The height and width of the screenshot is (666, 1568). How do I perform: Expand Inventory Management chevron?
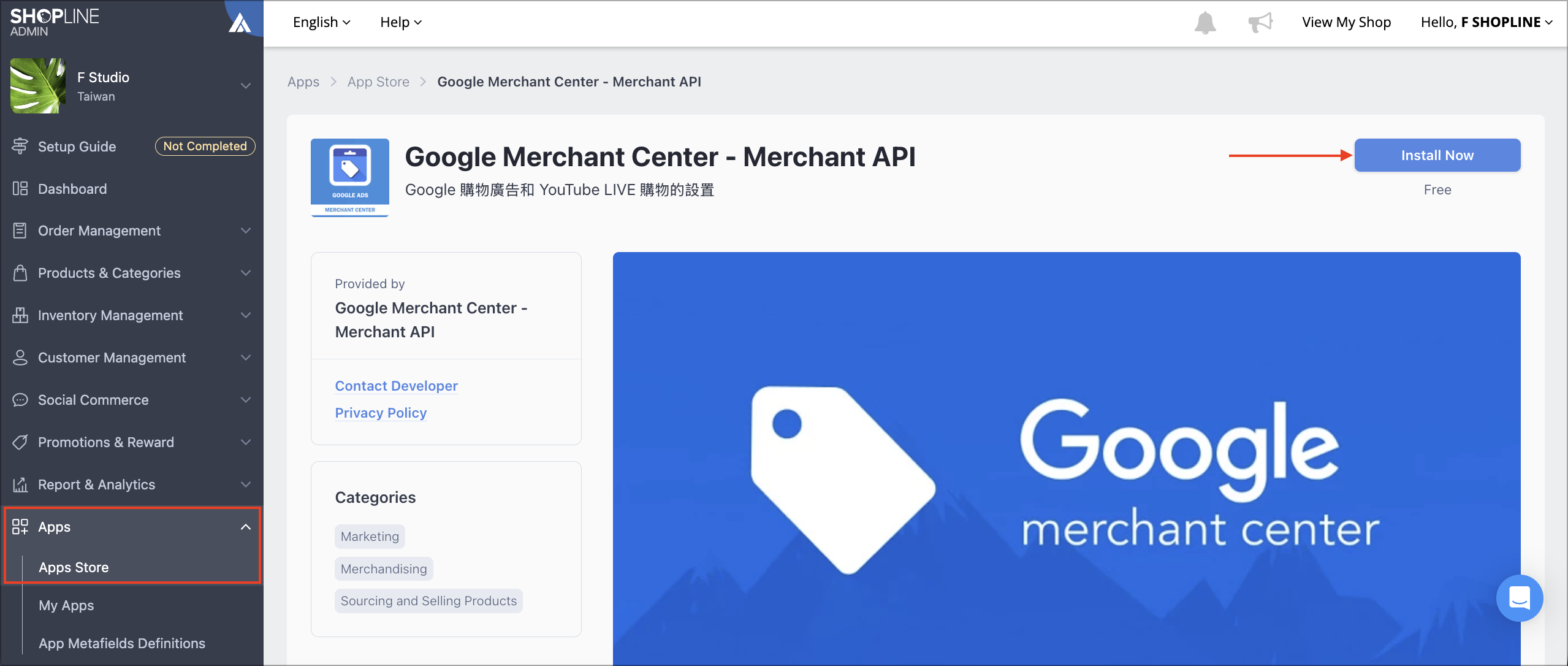pos(246,315)
